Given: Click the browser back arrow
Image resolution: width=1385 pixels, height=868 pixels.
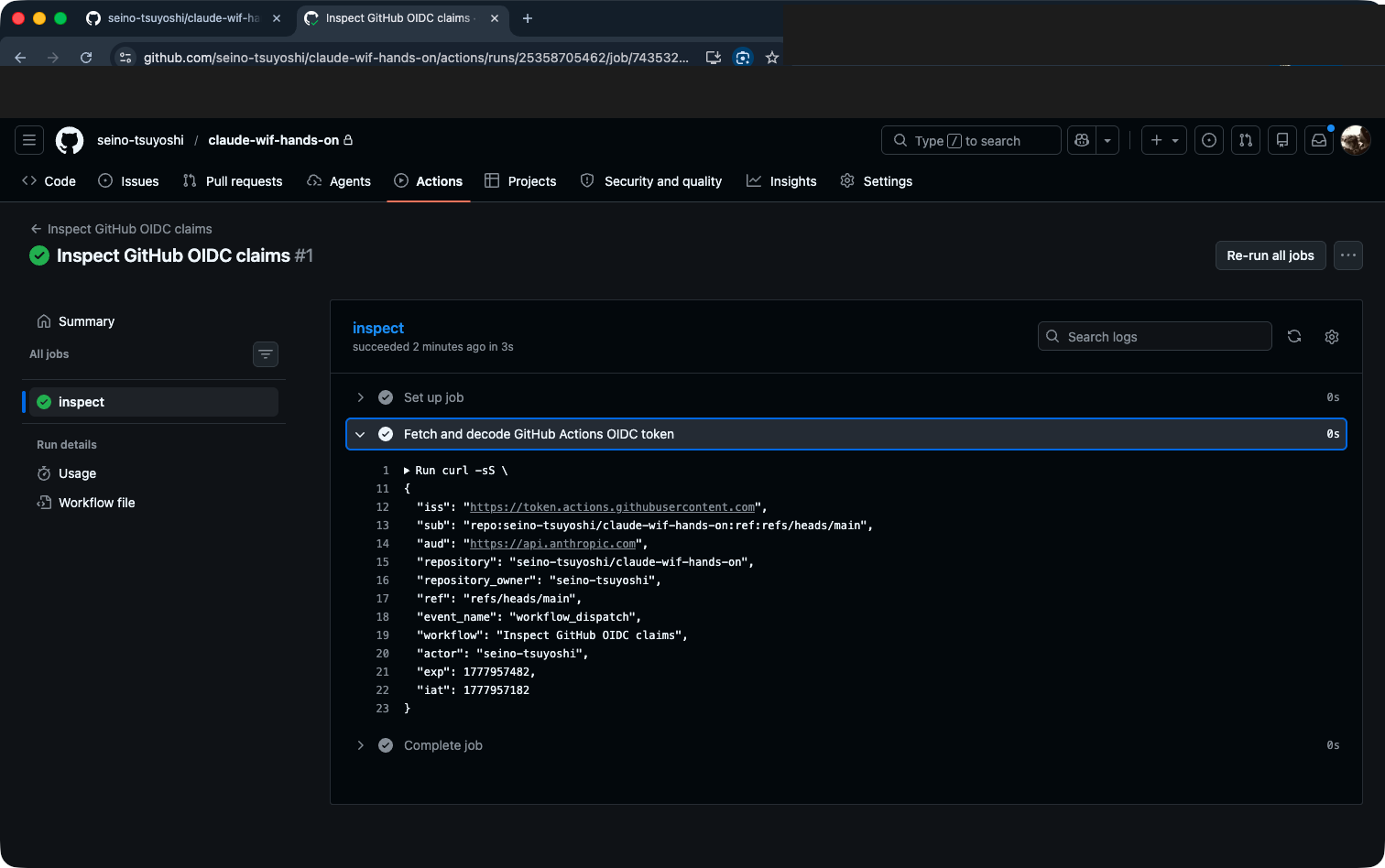Looking at the screenshot, I should 20,57.
